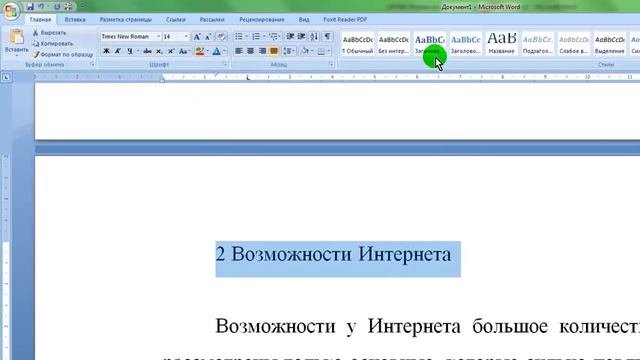Click in heading 2 Возможности Интернета
The height and width of the screenshot is (360, 640).
(333, 254)
